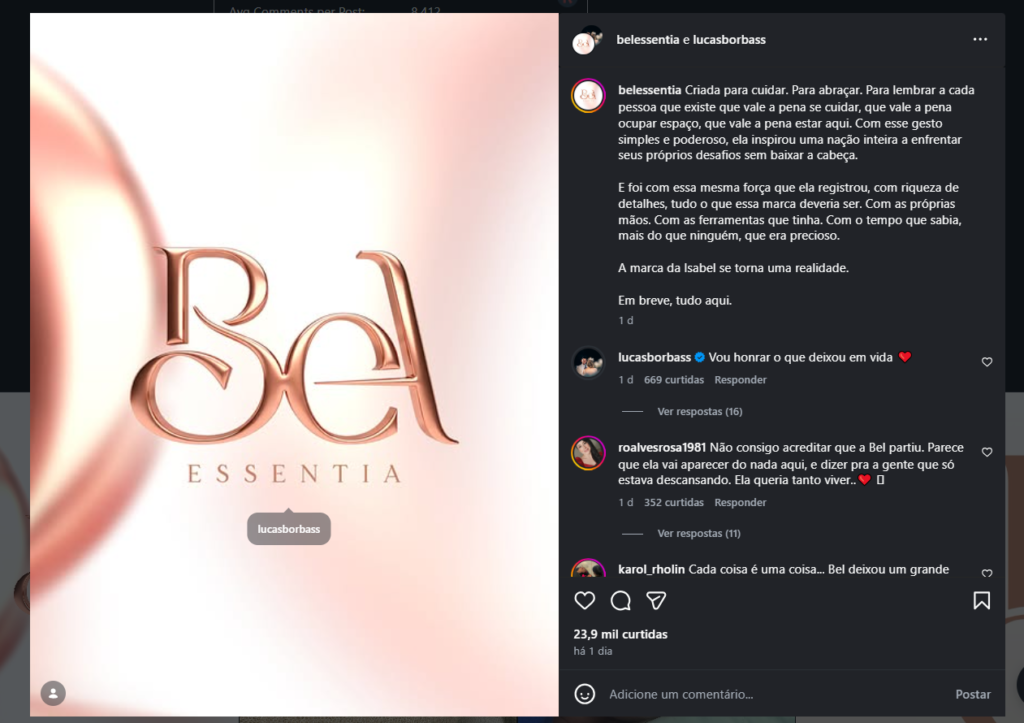Screen dimensions: 1024x723
Task: Open the three-dot more options menu
Action: click(980, 39)
